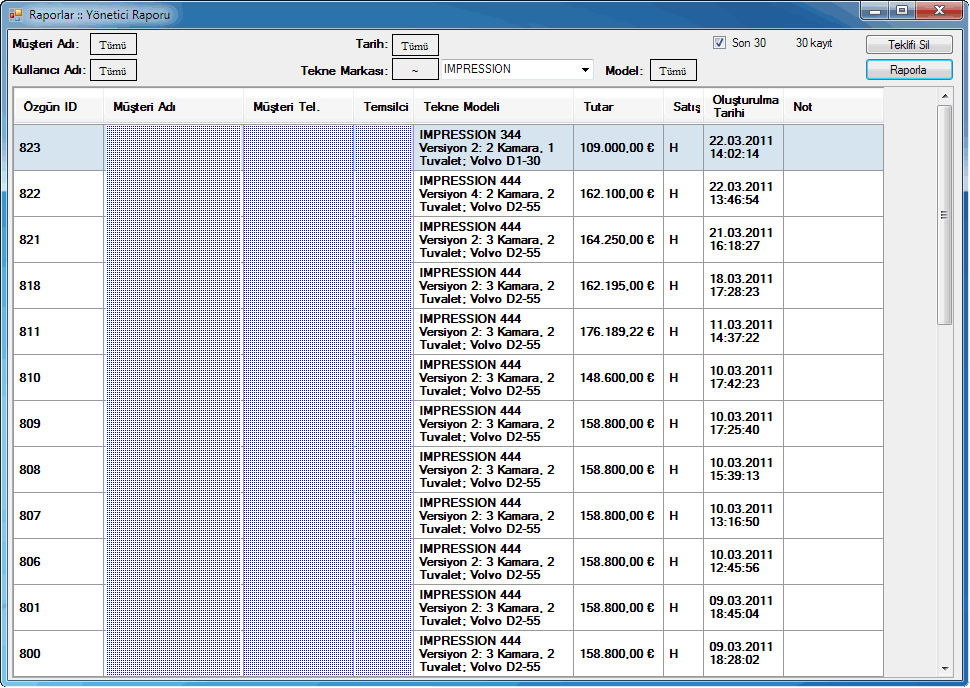
Task: Select row with ID 823
Action: pyautogui.click(x=449, y=147)
